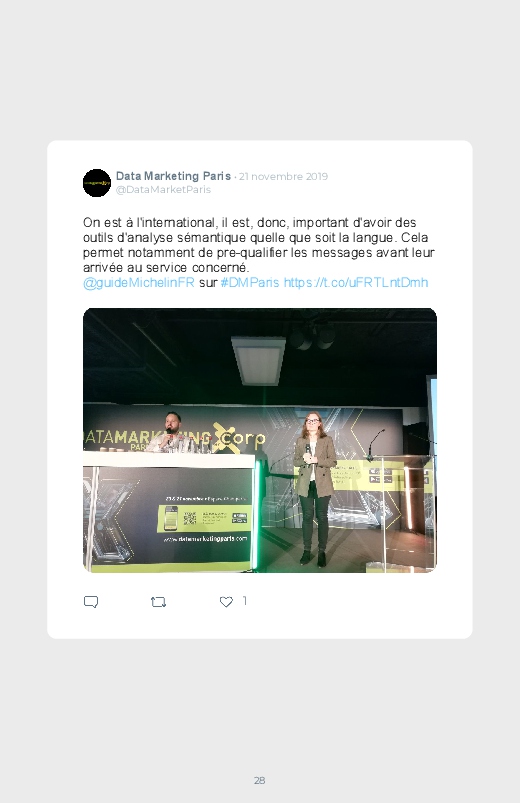This screenshot has width=520, height=803.
Task: Click page number 28 at the bottom
Action: click(260, 780)
